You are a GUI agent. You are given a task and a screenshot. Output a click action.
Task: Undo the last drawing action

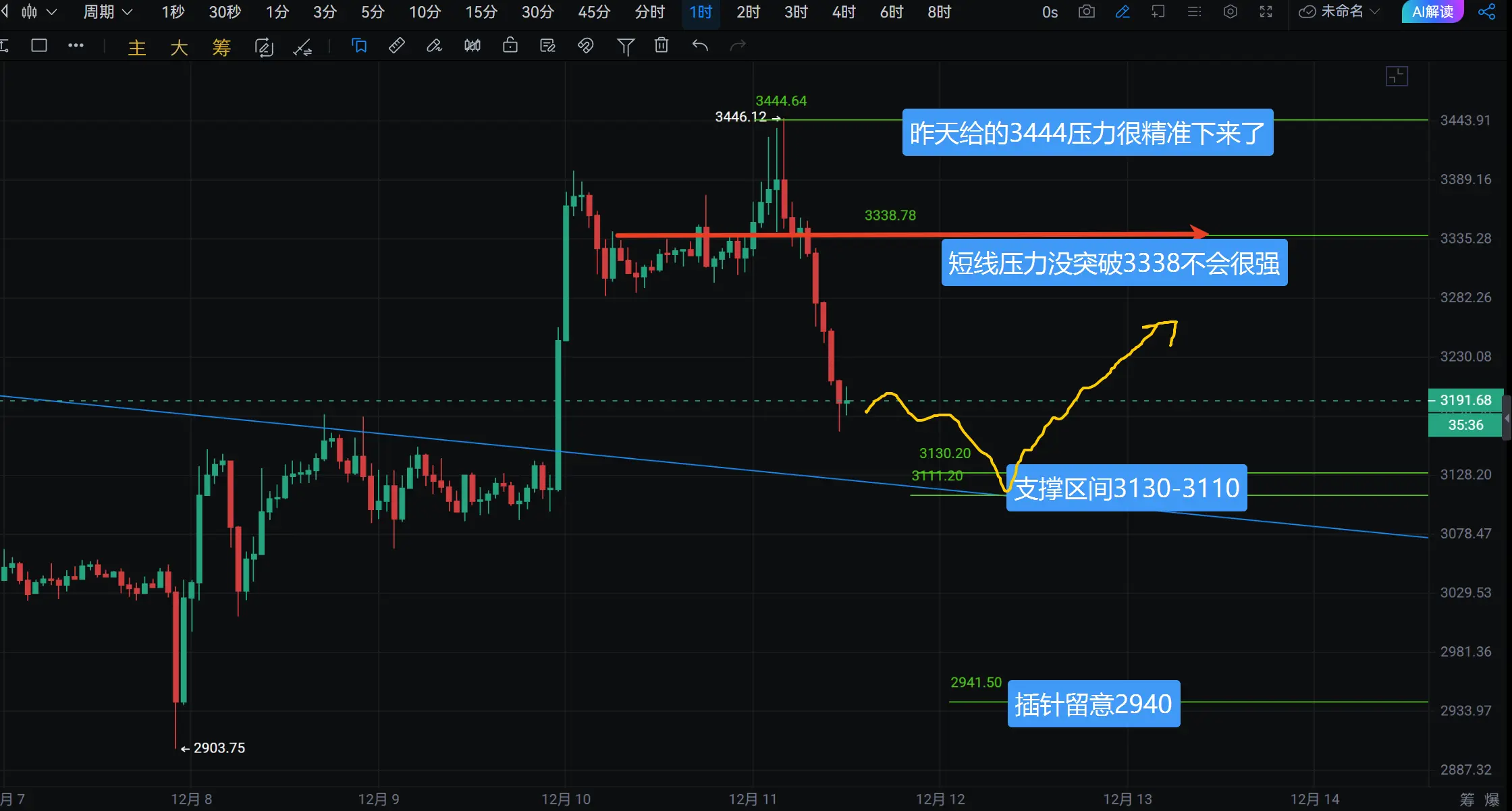(x=700, y=45)
